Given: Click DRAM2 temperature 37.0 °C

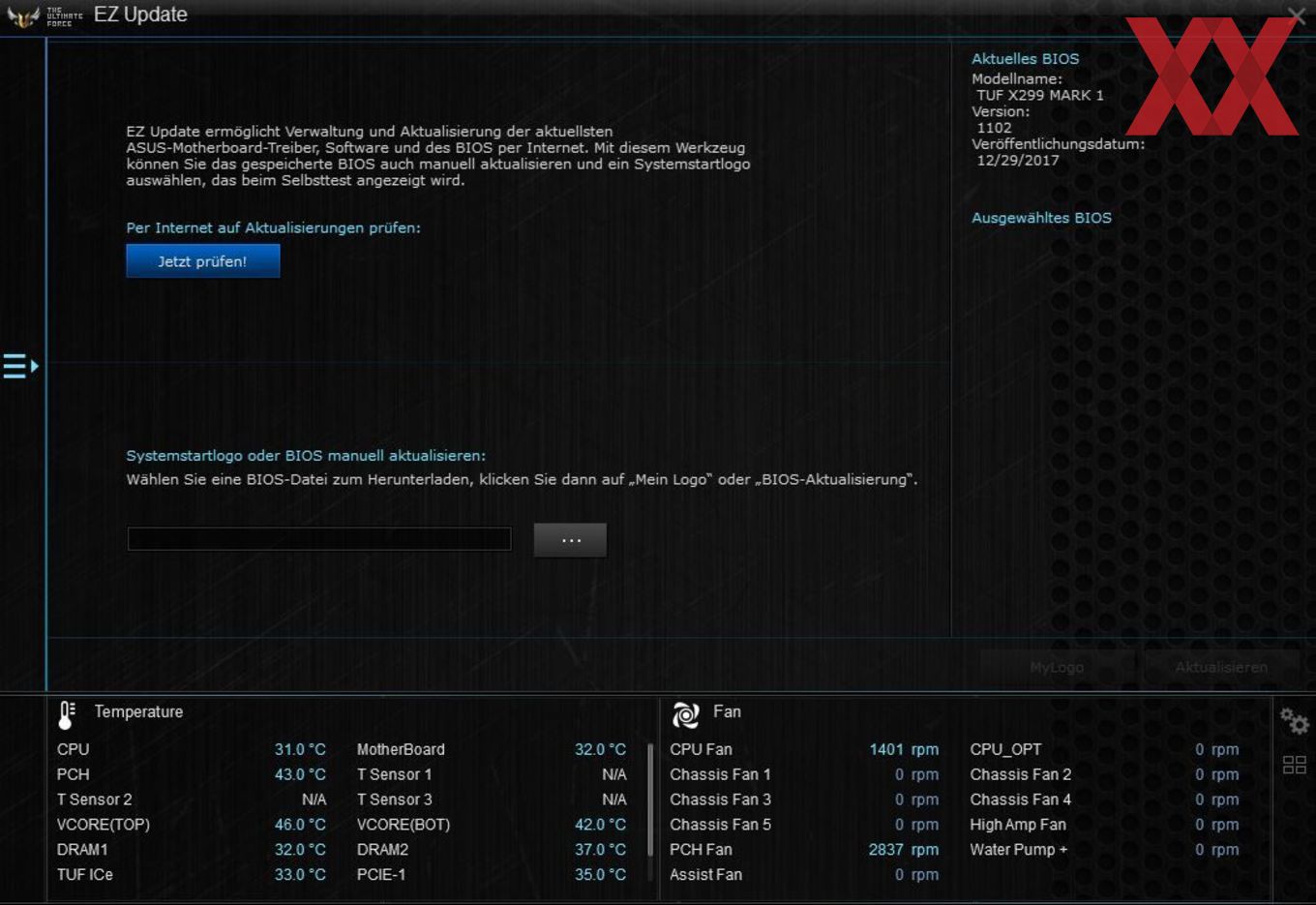Looking at the screenshot, I should [x=600, y=850].
